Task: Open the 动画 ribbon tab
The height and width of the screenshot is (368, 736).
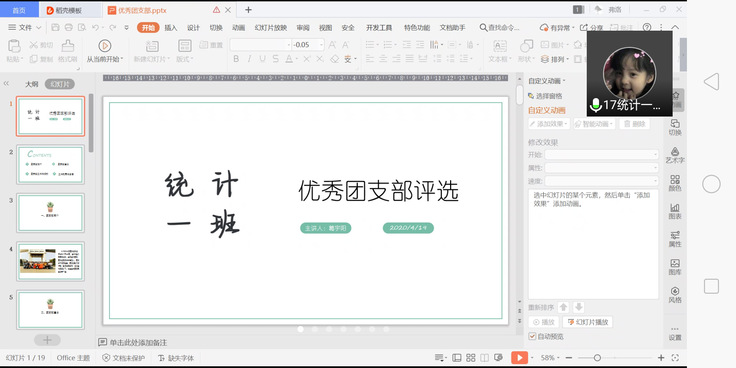Action: tap(238, 28)
